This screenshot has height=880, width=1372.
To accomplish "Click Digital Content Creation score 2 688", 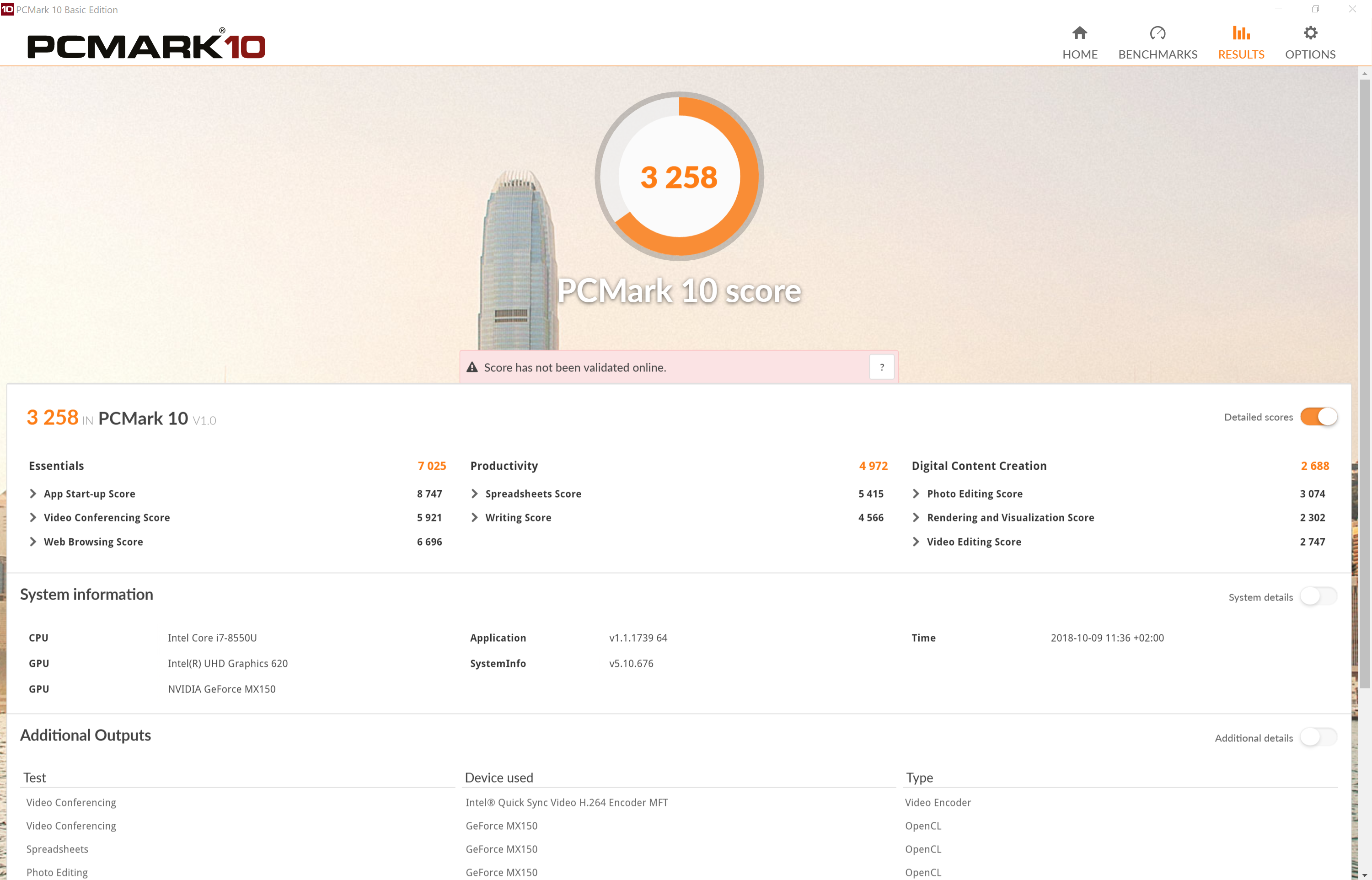I will pyautogui.click(x=1315, y=466).
